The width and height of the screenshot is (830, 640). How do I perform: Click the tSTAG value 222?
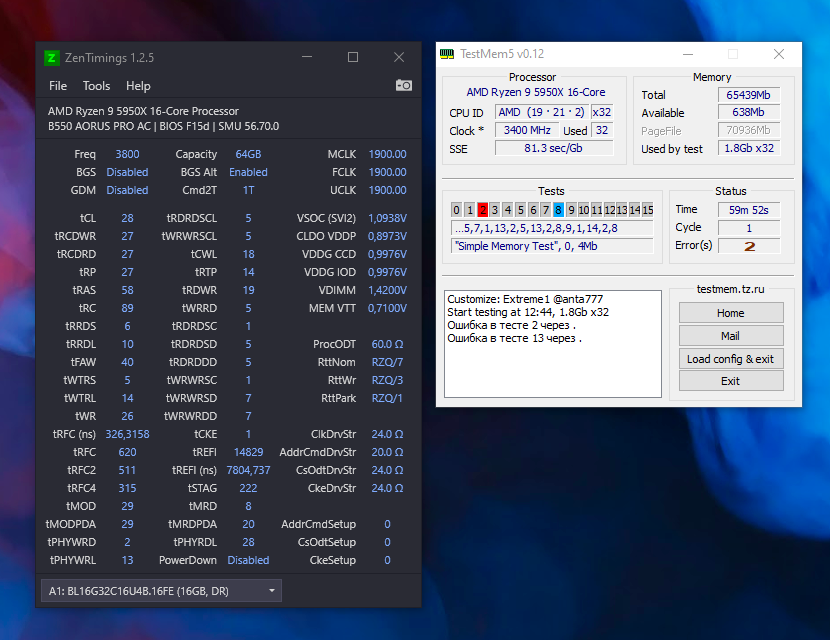(x=248, y=488)
